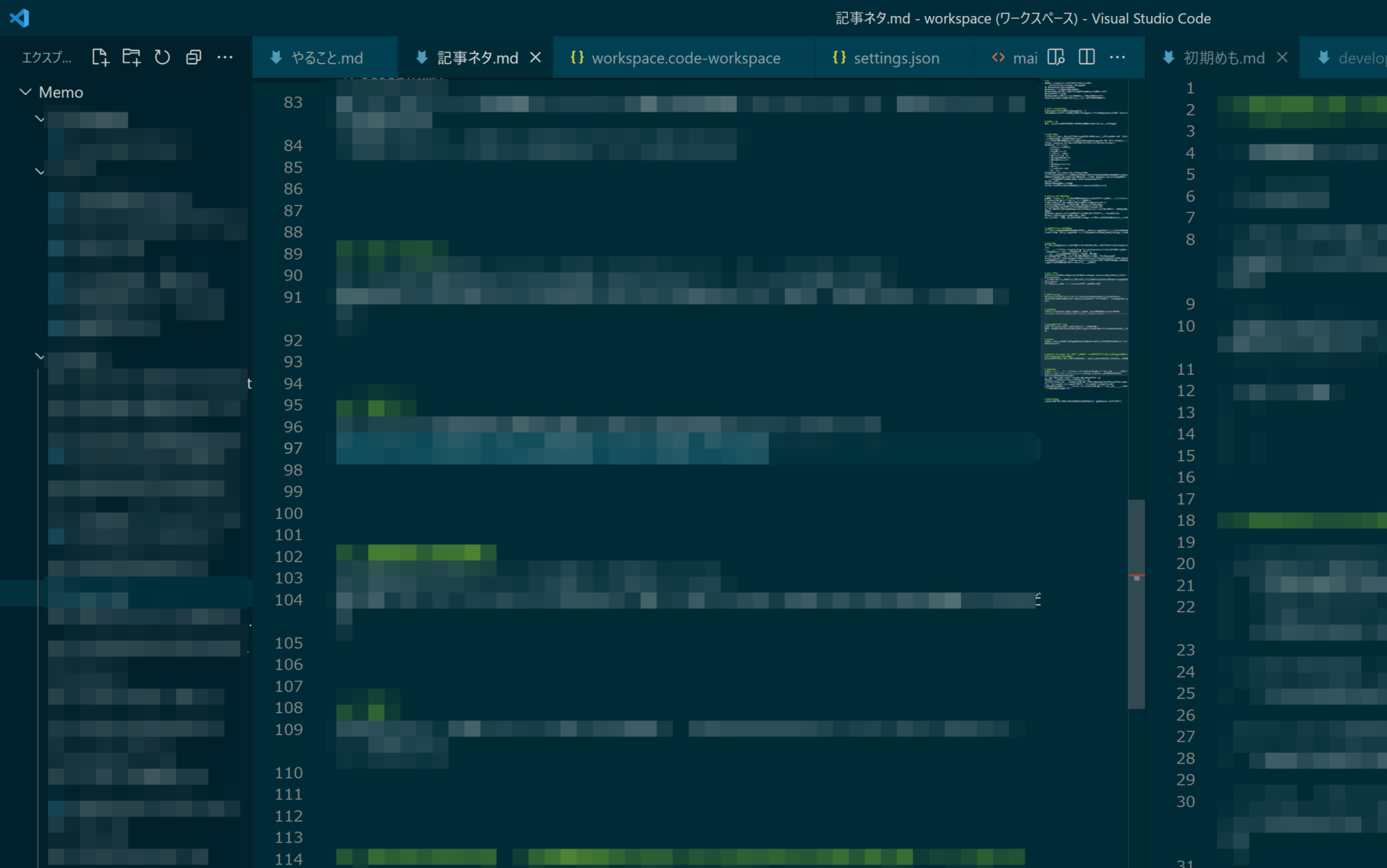1387x868 pixels.
Task: Click the HTML icon on mai tab
Action: click(x=998, y=58)
